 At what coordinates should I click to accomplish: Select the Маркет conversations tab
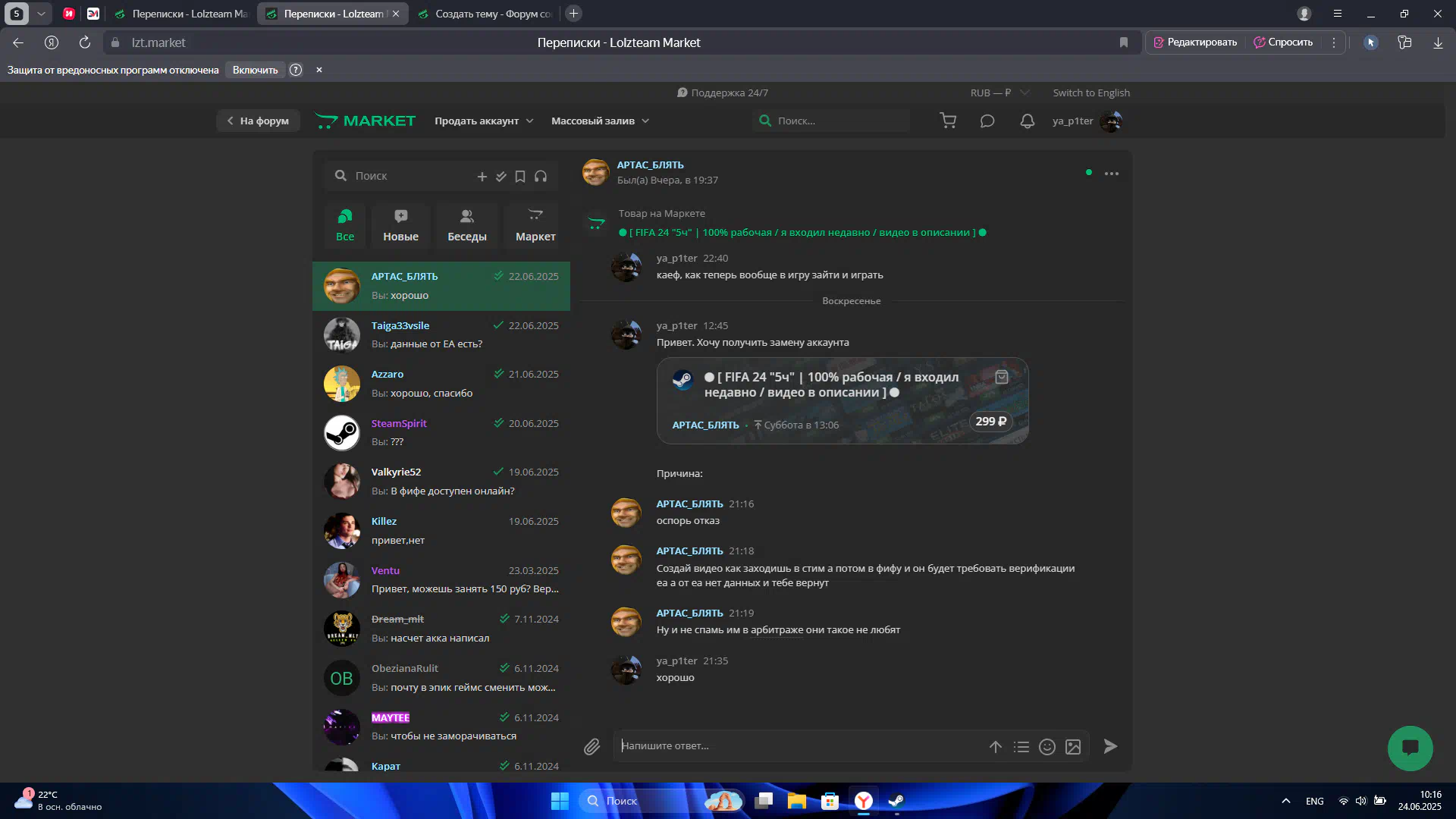[535, 225]
